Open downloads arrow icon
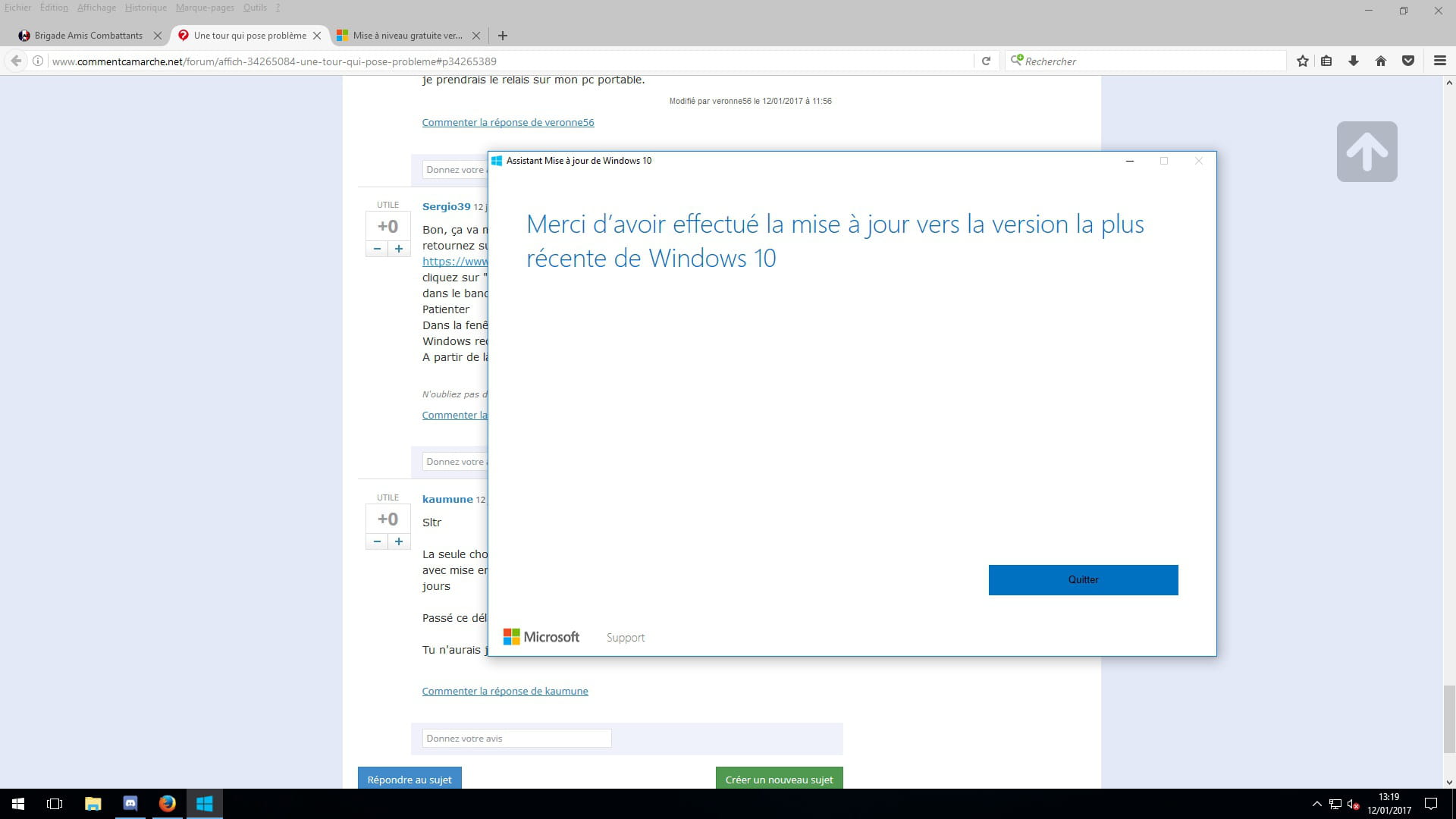The height and width of the screenshot is (819, 1456). coord(1354,61)
